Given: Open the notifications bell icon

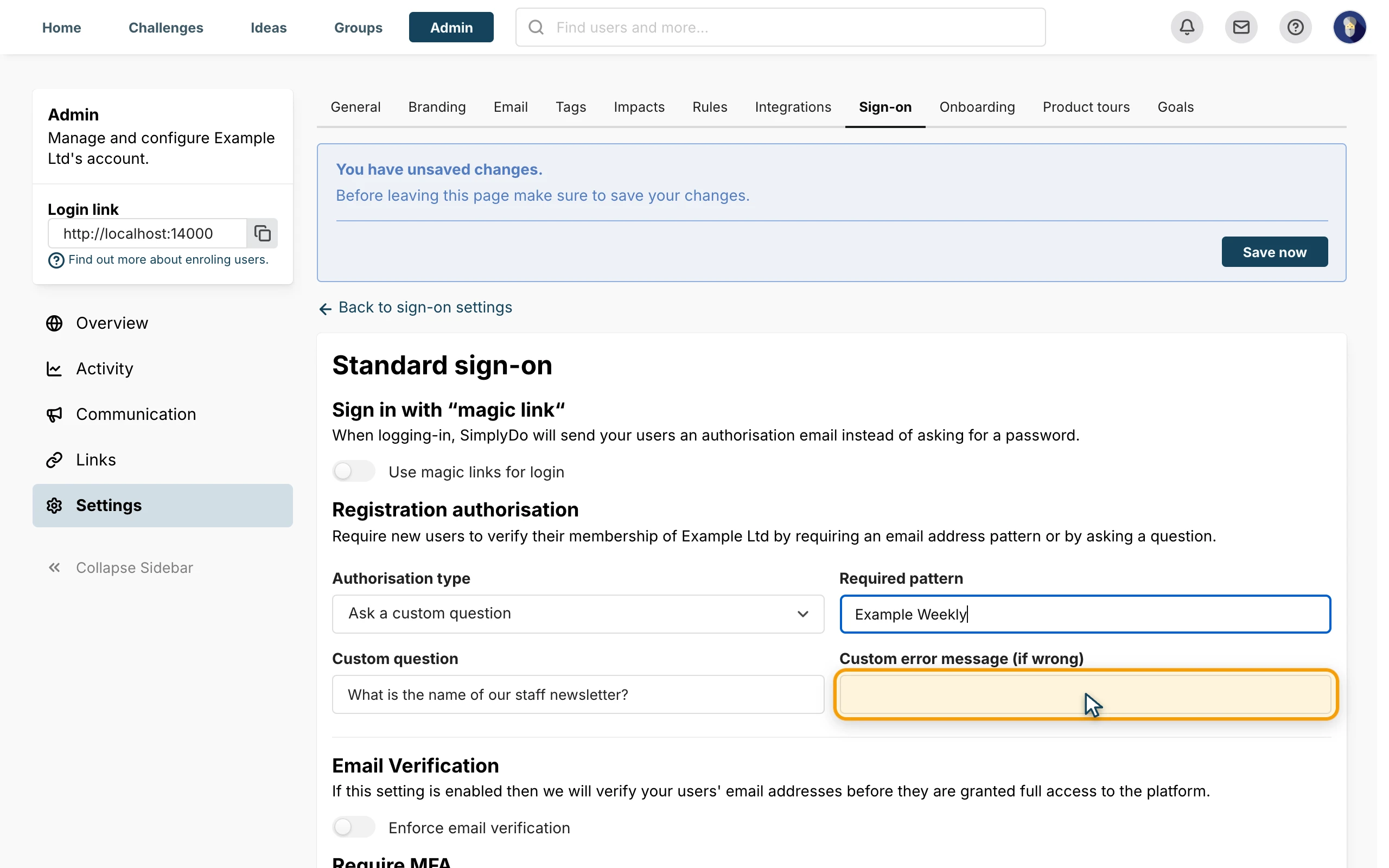Looking at the screenshot, I should (x=1187, y=27).
